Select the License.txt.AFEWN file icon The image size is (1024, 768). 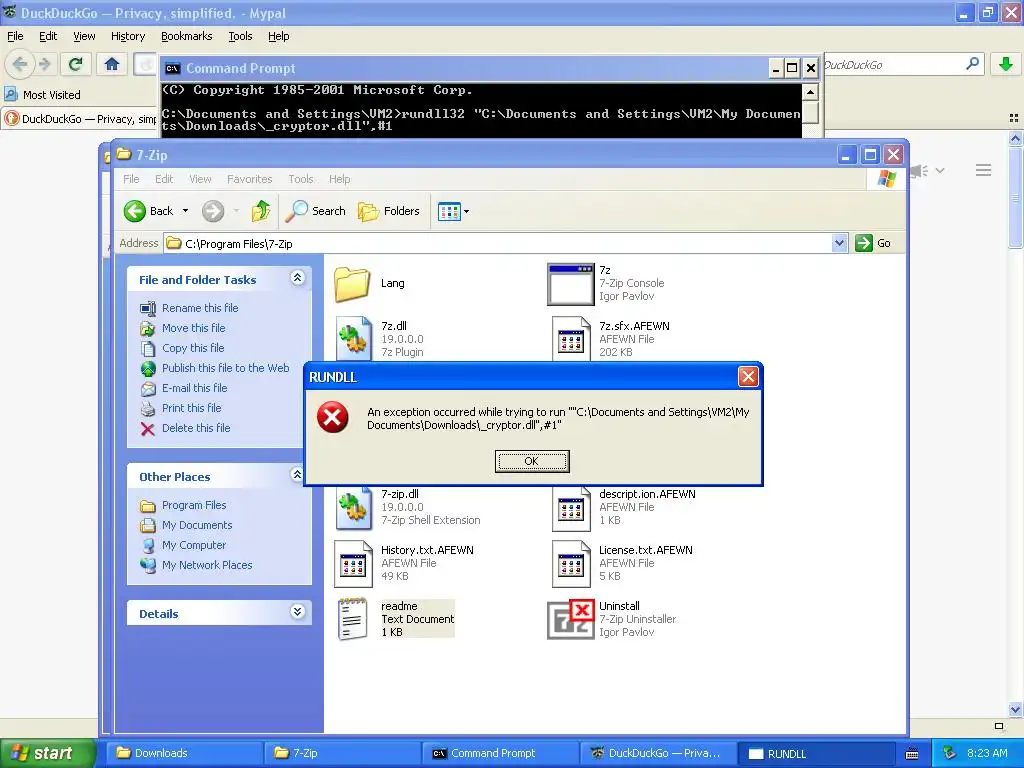(x=571, y=564)
